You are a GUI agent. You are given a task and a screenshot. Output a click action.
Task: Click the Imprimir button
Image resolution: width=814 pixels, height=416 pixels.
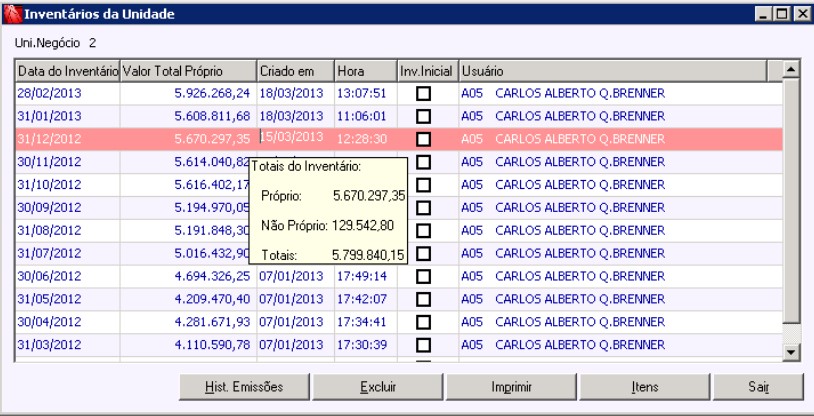click(x=511, y=387)
